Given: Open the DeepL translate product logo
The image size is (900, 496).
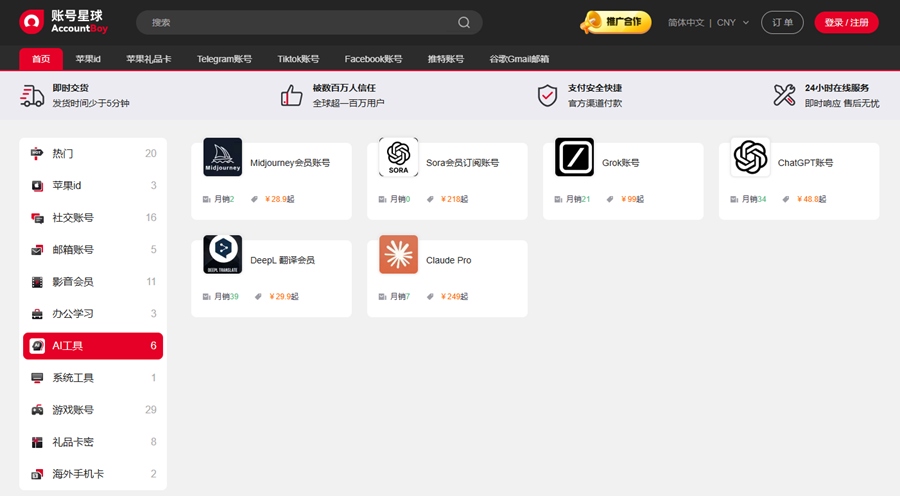Looking at the screenshot, I should click(223, 254).
